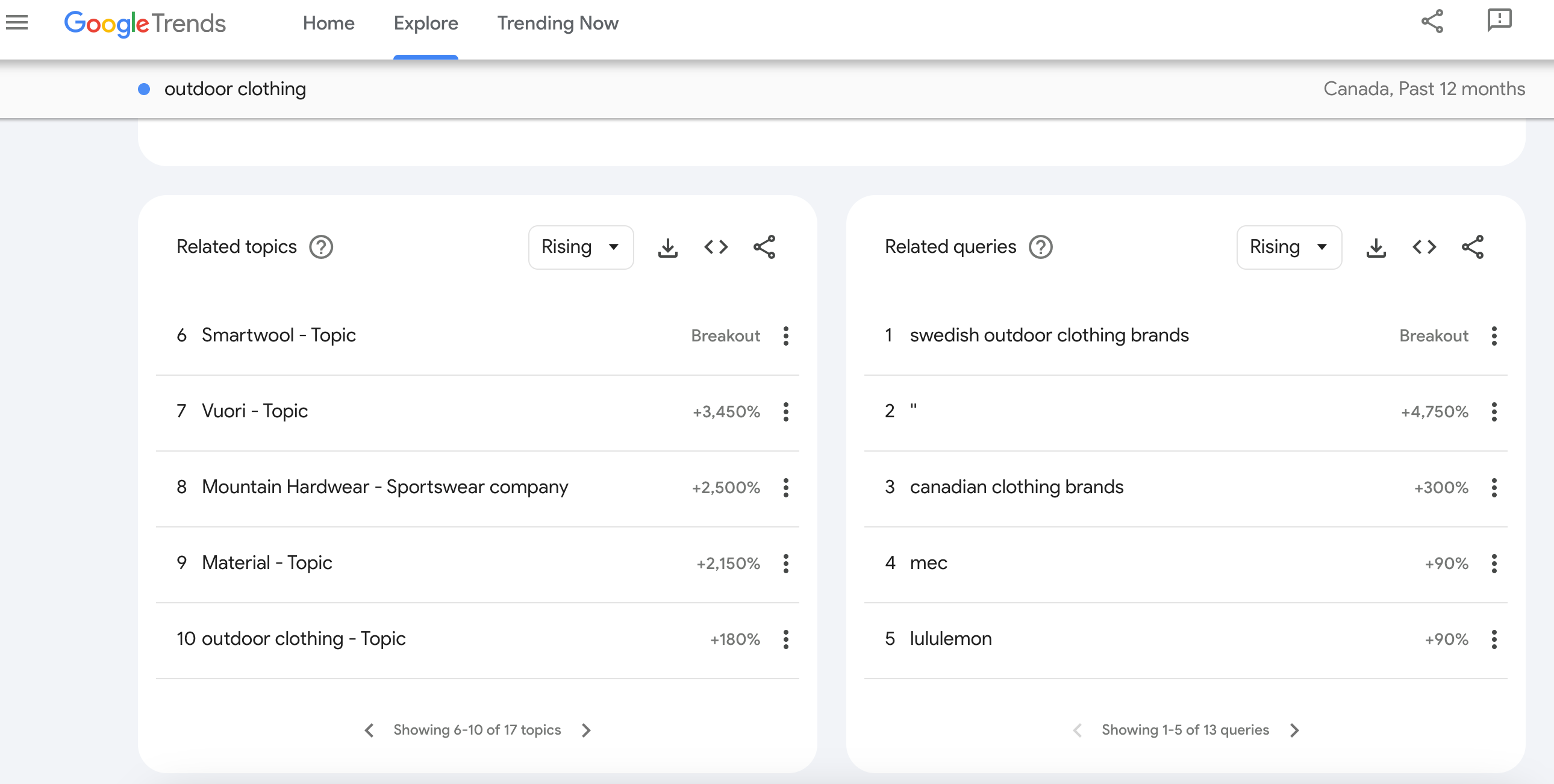Open more options for canadian clothing brands

[x=1494, y=487]
